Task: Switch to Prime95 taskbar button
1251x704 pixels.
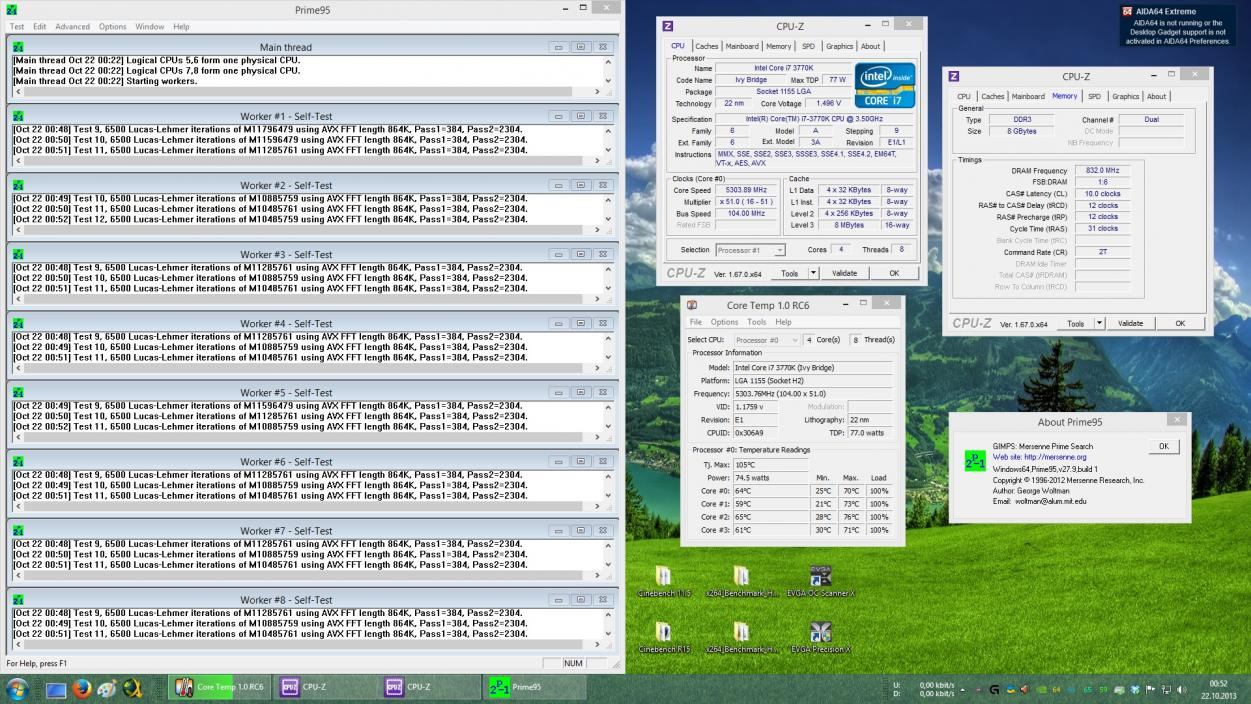Action: 535,687
